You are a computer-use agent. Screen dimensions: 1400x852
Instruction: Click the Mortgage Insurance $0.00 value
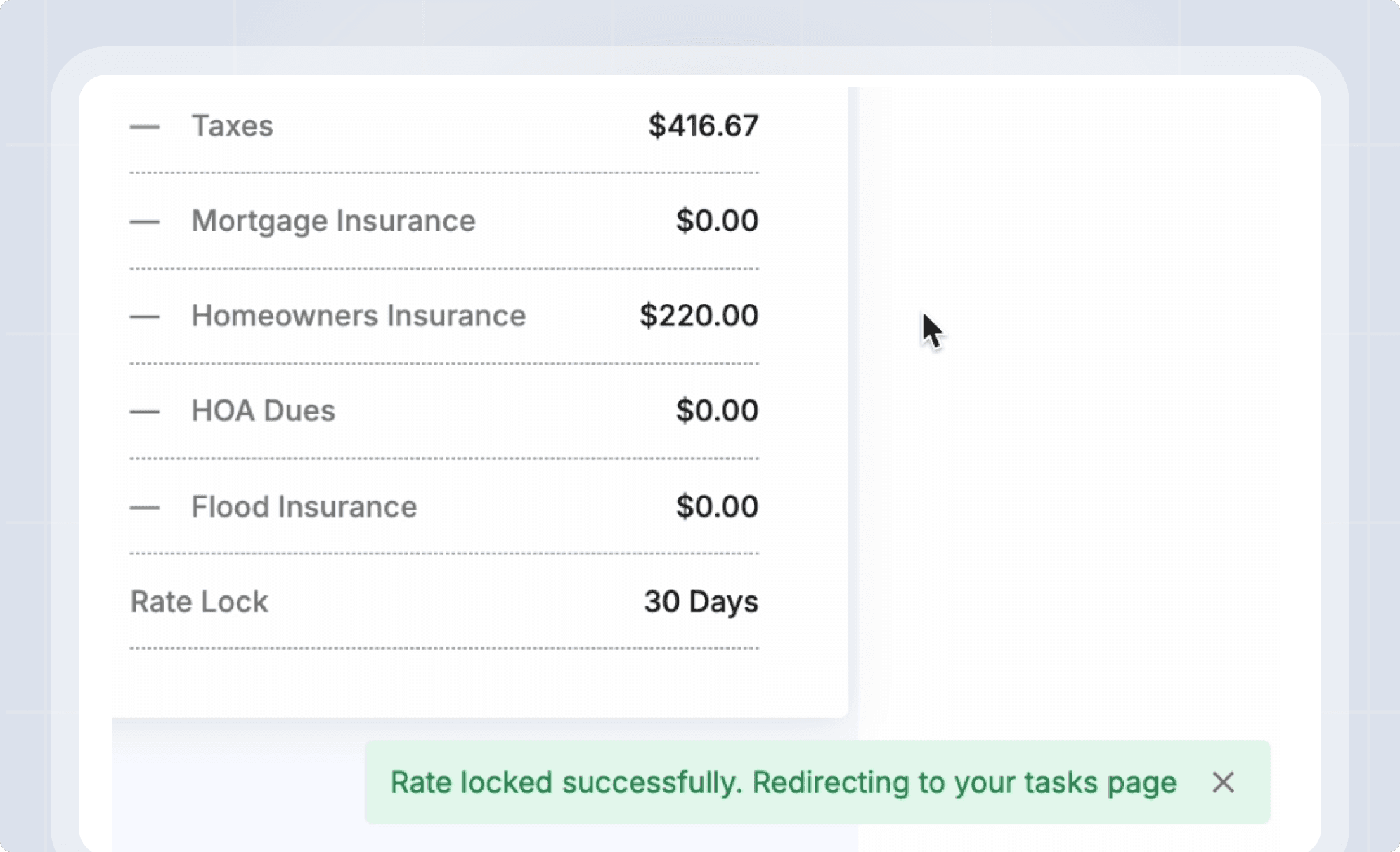click(x=717, y=221)
